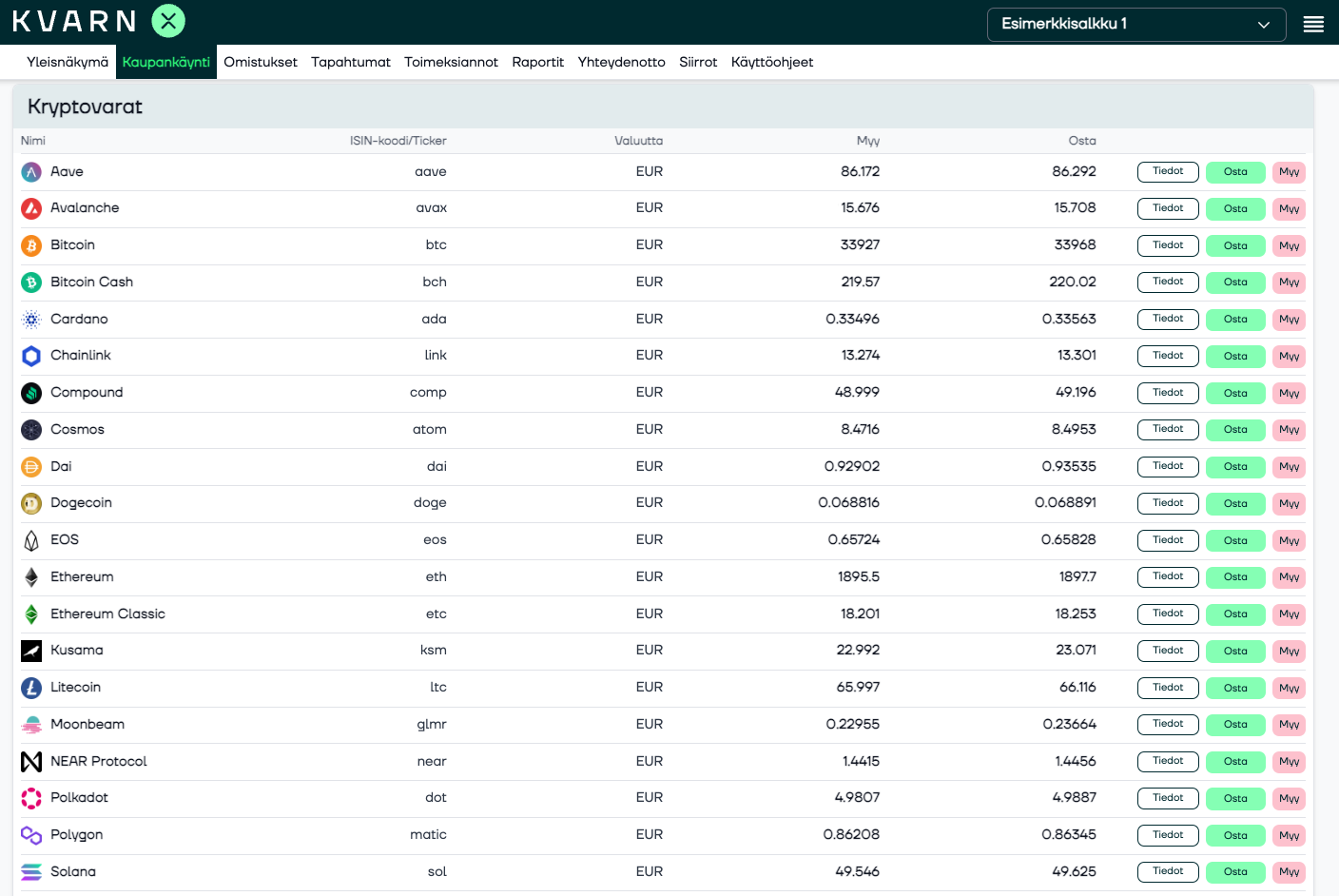Open the Esimerkkisalkku 1 portfolio dropdown
This screenshot has height=896, width=1339.
[1136, 25]
